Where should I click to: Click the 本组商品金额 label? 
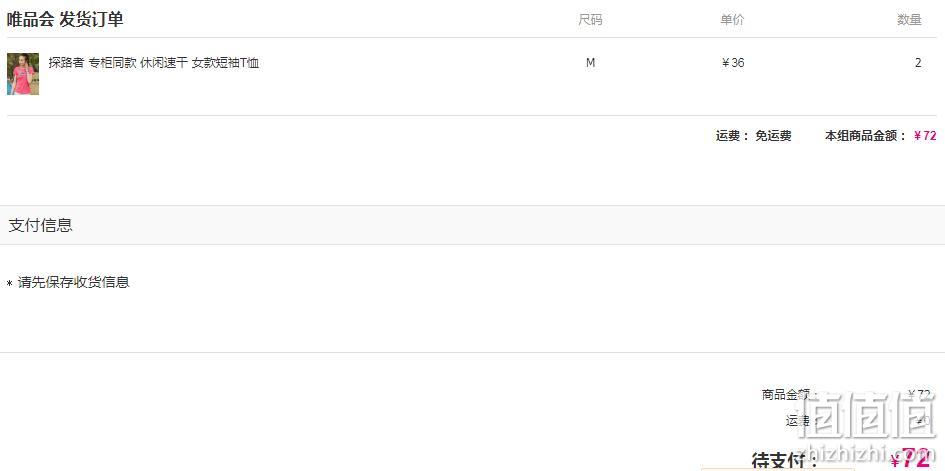coord(865,136)
